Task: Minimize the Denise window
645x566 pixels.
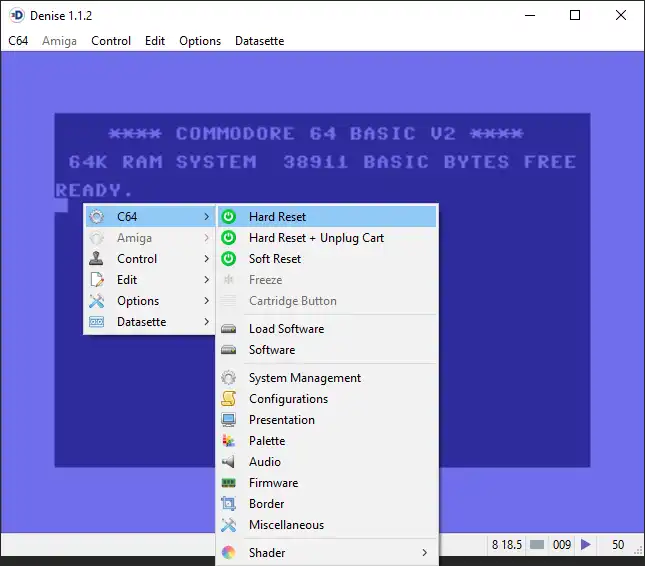Action: (530, 16)
